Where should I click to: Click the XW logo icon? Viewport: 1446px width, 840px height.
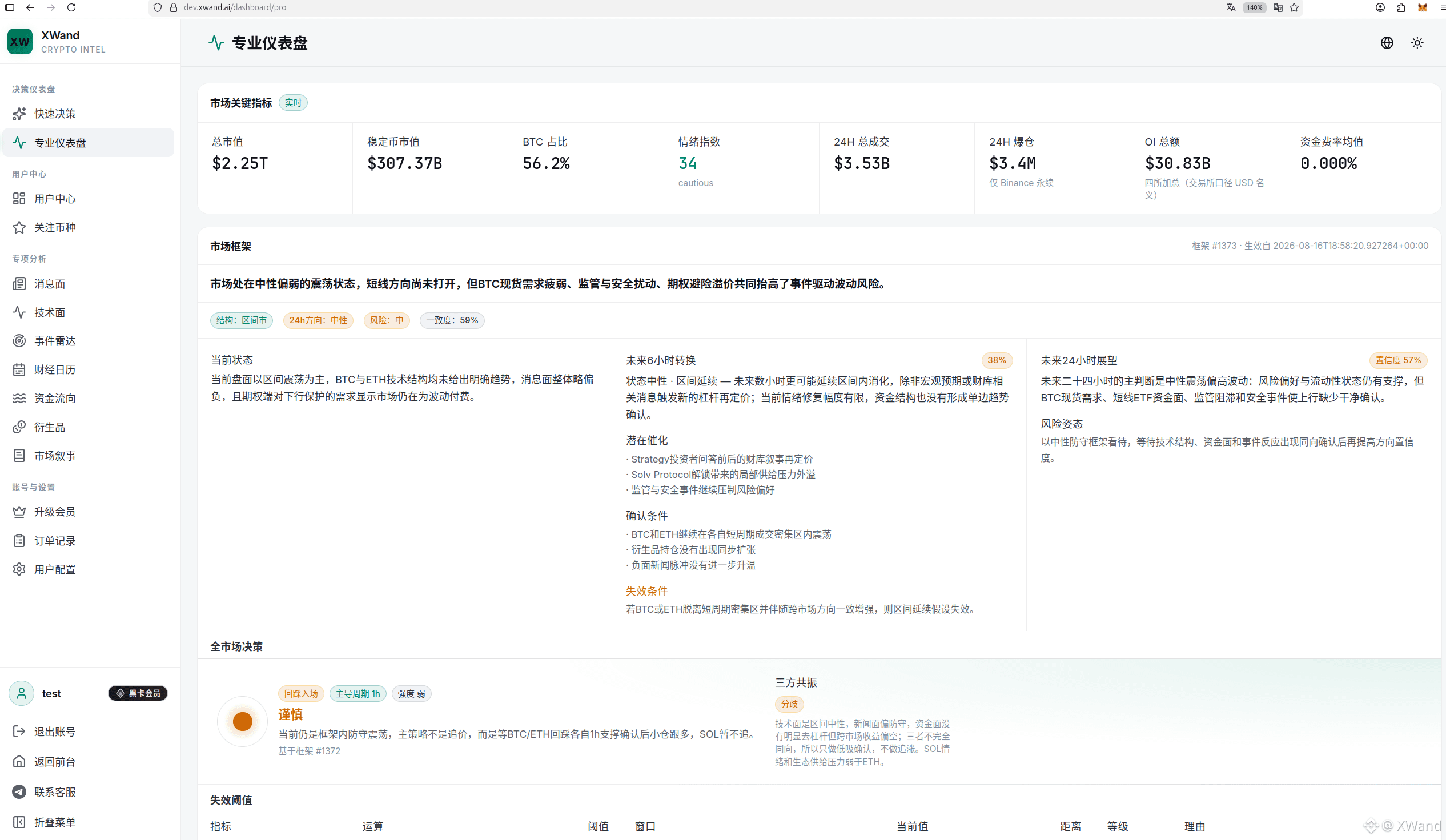[x=20, y=42]
